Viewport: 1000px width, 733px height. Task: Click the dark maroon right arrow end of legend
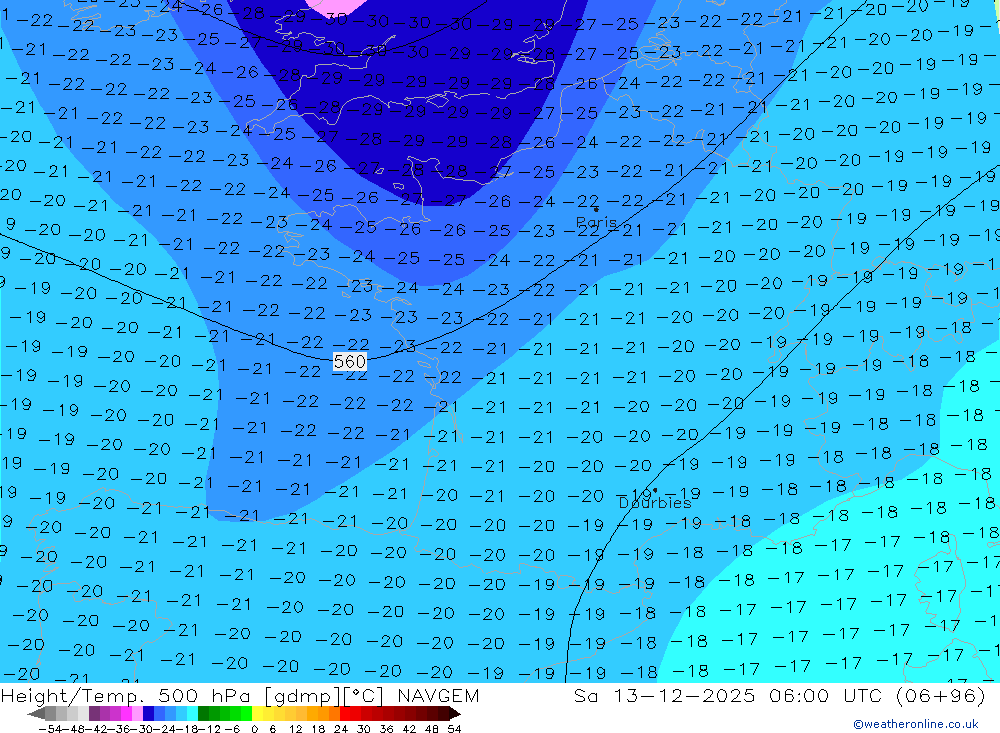pos(455,714)
